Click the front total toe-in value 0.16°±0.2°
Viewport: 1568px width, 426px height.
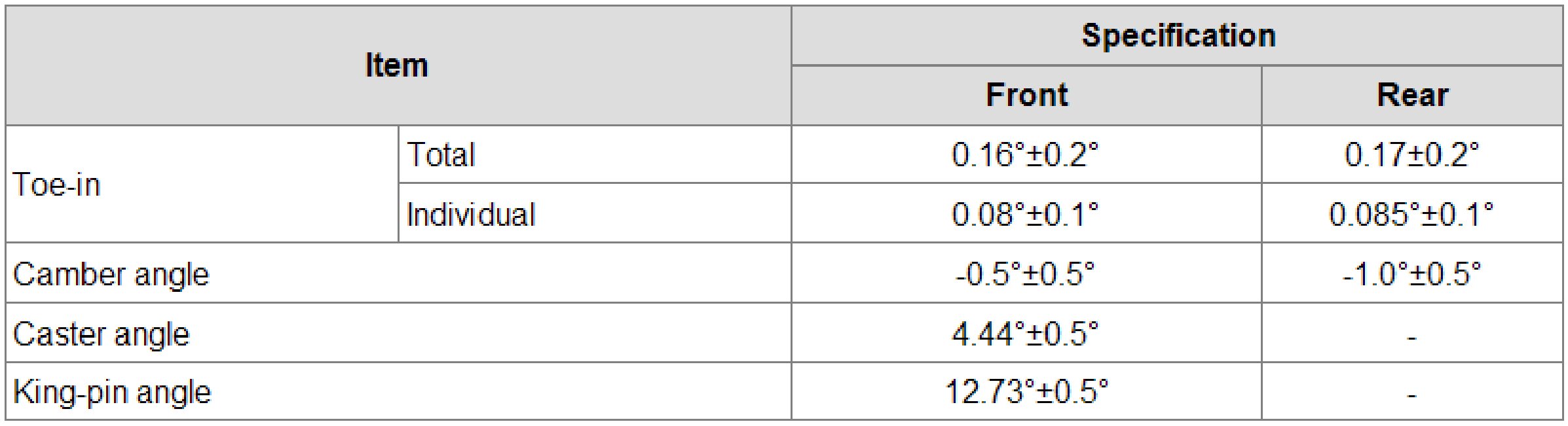[x=1025, y=155]
